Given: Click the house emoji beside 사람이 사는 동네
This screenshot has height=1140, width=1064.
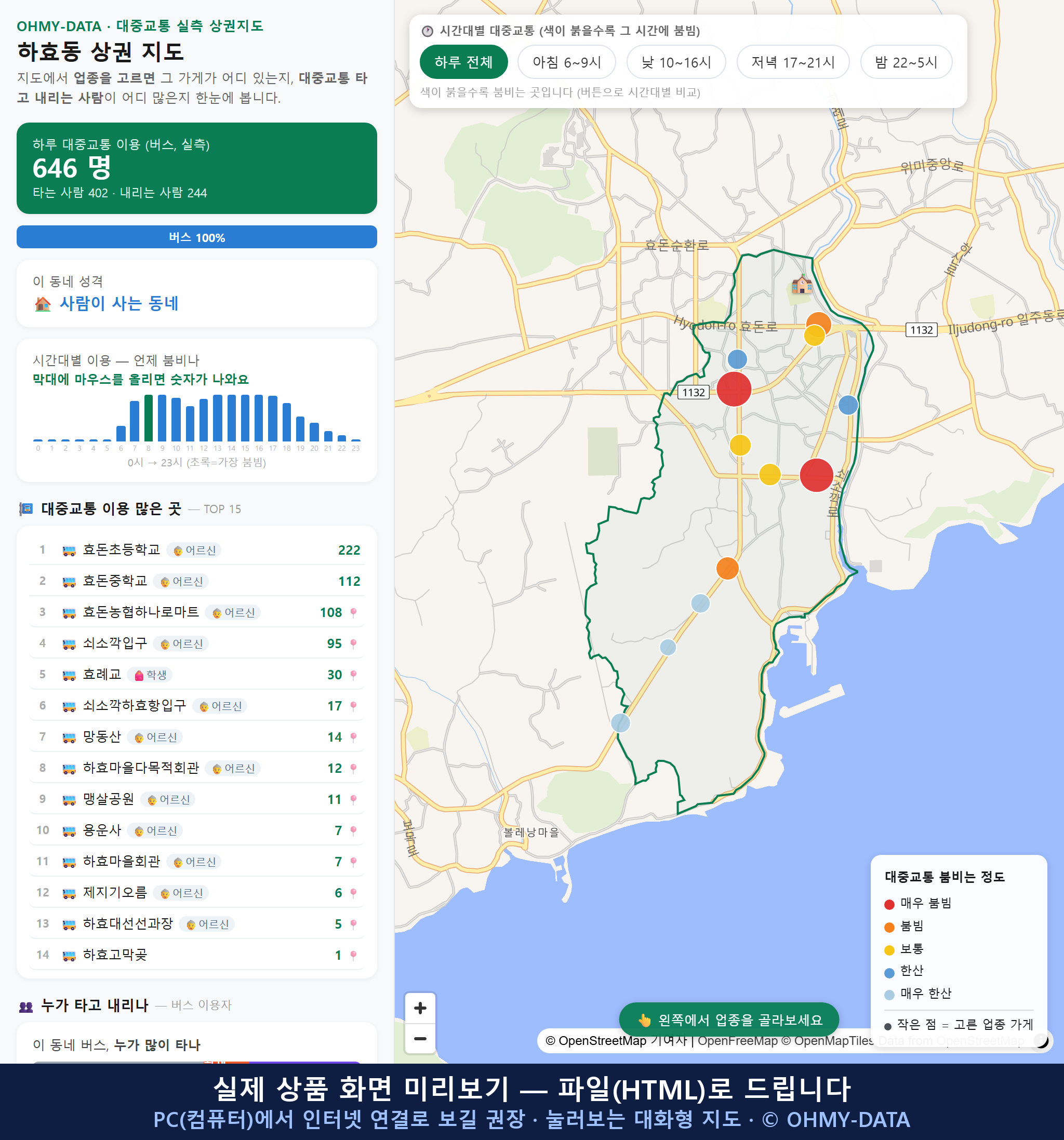Looking at the screenshot, I should (x=43, y=304).
